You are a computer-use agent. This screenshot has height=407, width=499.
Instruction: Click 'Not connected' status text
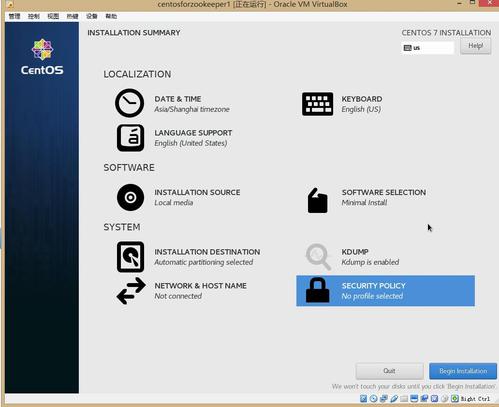(x=178, y=296)
